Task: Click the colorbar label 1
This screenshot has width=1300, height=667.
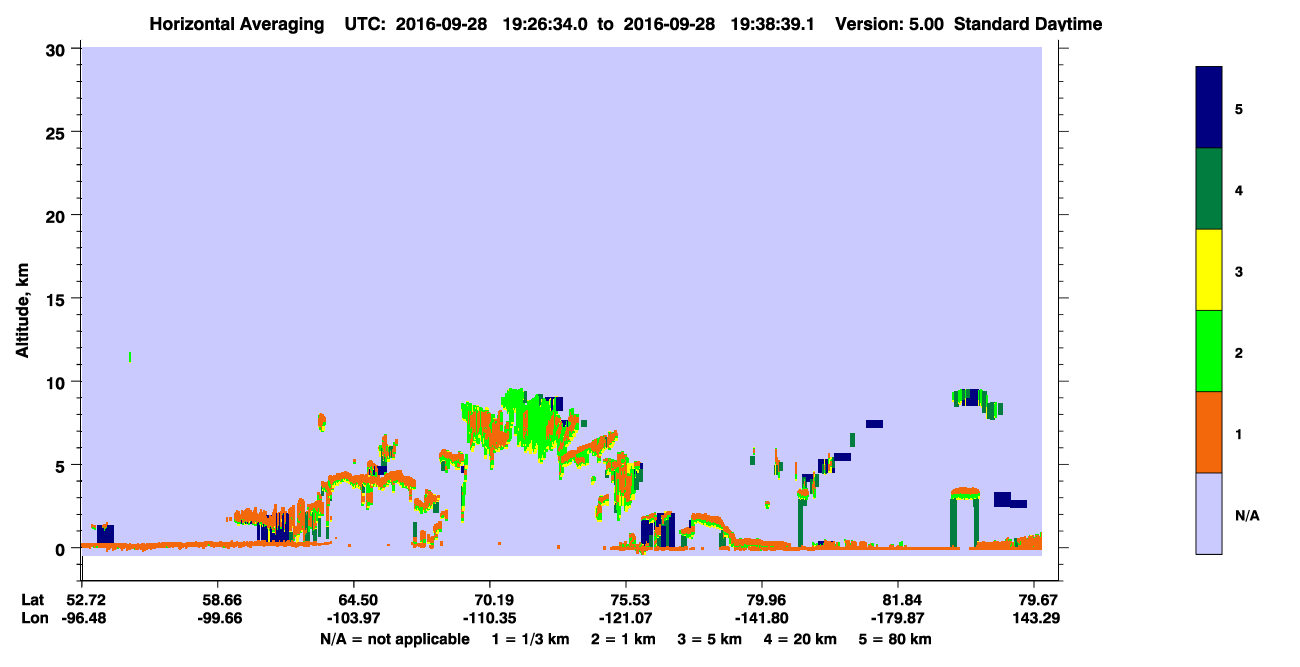Action: pos(1239,432)
